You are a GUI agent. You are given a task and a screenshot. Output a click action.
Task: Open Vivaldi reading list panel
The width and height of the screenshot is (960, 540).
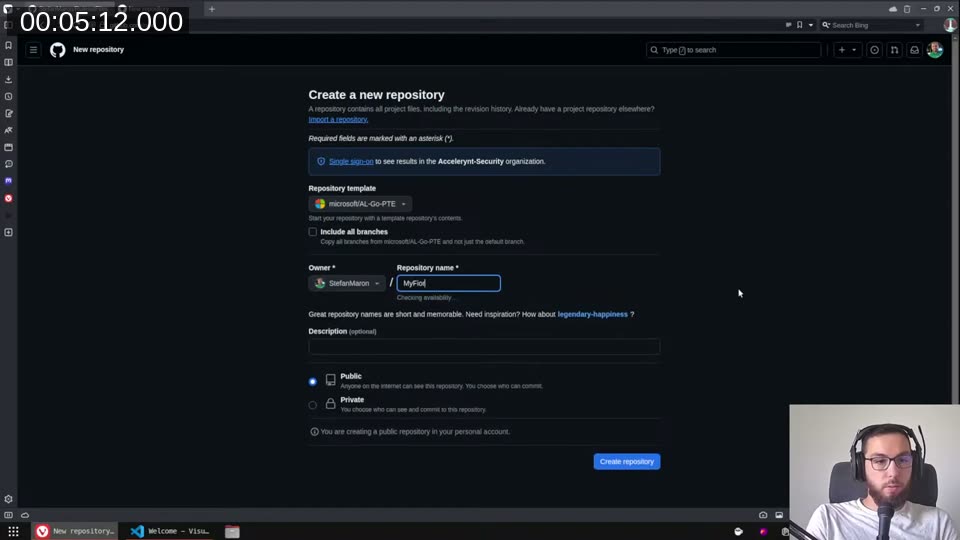click(9, 62)
